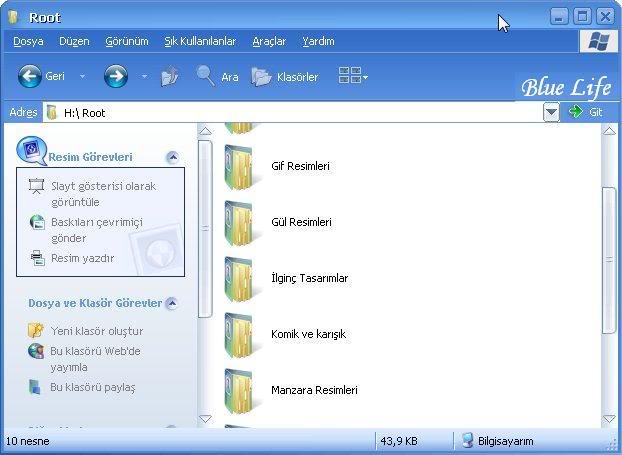Select the Komik ve karışık folder icon

tap(239, 334)
